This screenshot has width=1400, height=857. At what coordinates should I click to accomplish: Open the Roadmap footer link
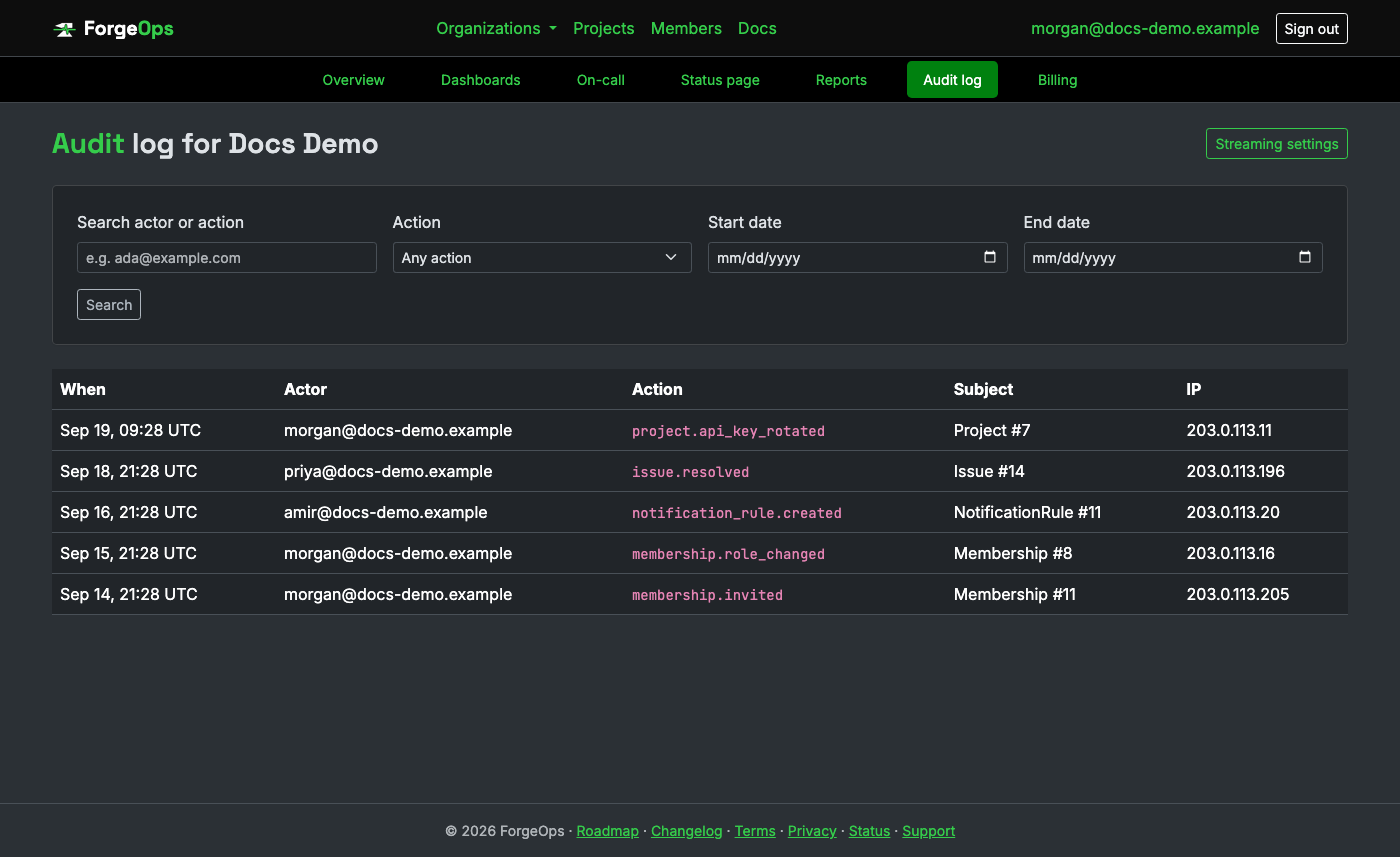coord(607,831)
